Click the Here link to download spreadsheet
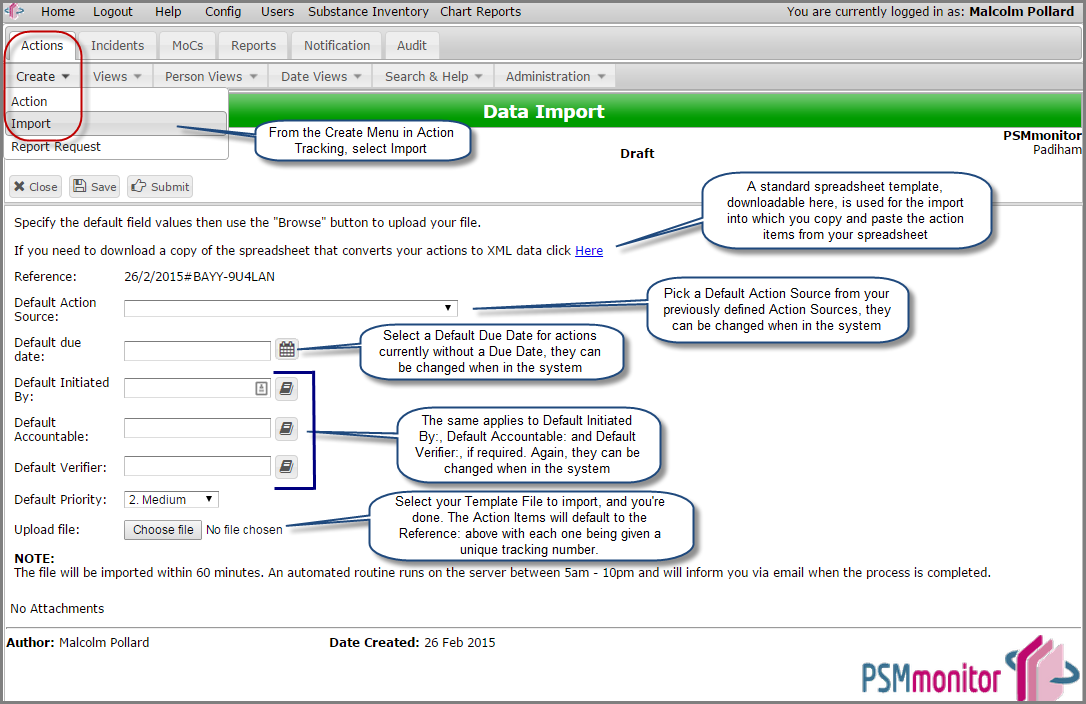The image size is (1086, 704). point(588,251)
